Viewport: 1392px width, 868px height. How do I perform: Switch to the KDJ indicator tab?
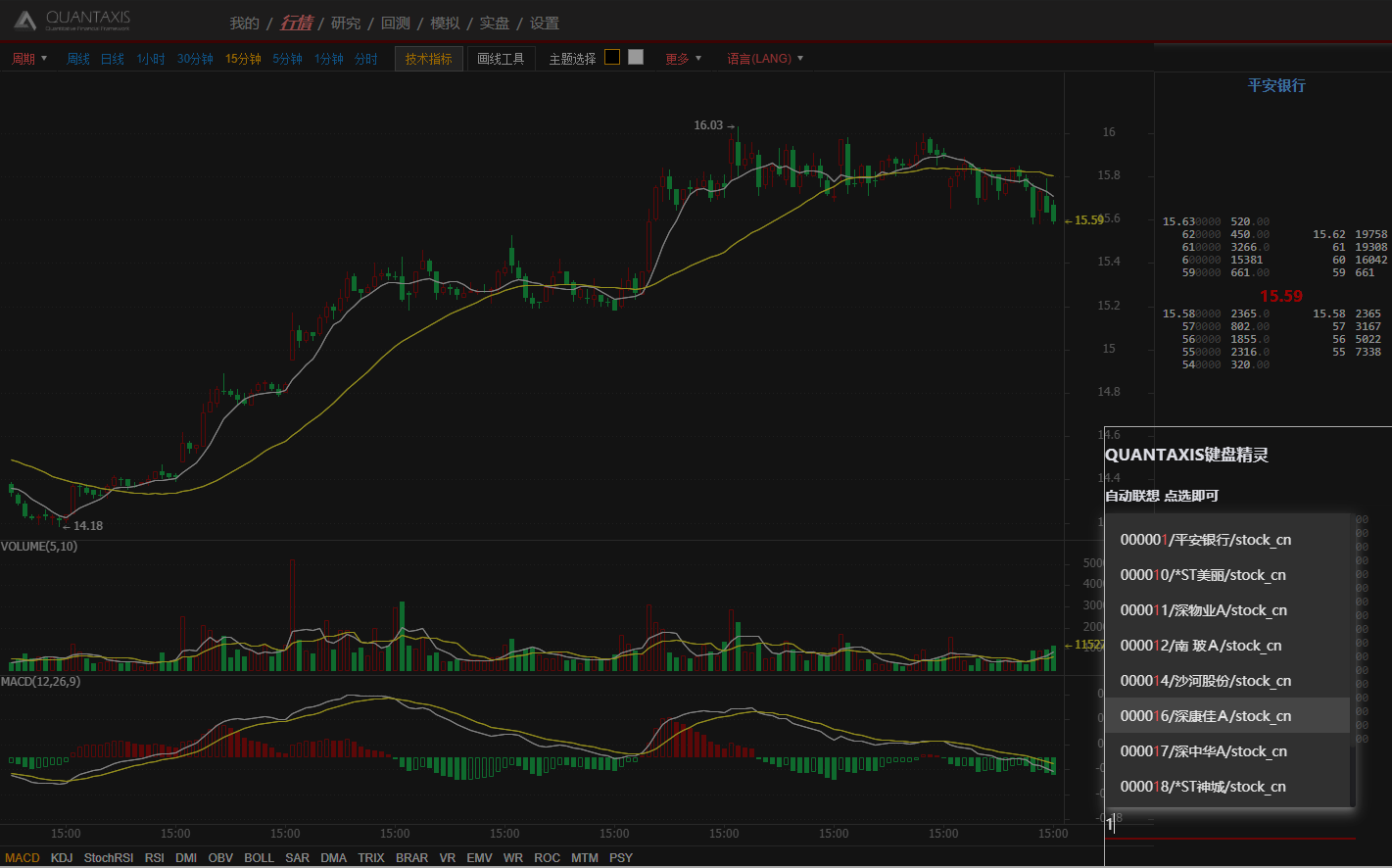(62, 858)
